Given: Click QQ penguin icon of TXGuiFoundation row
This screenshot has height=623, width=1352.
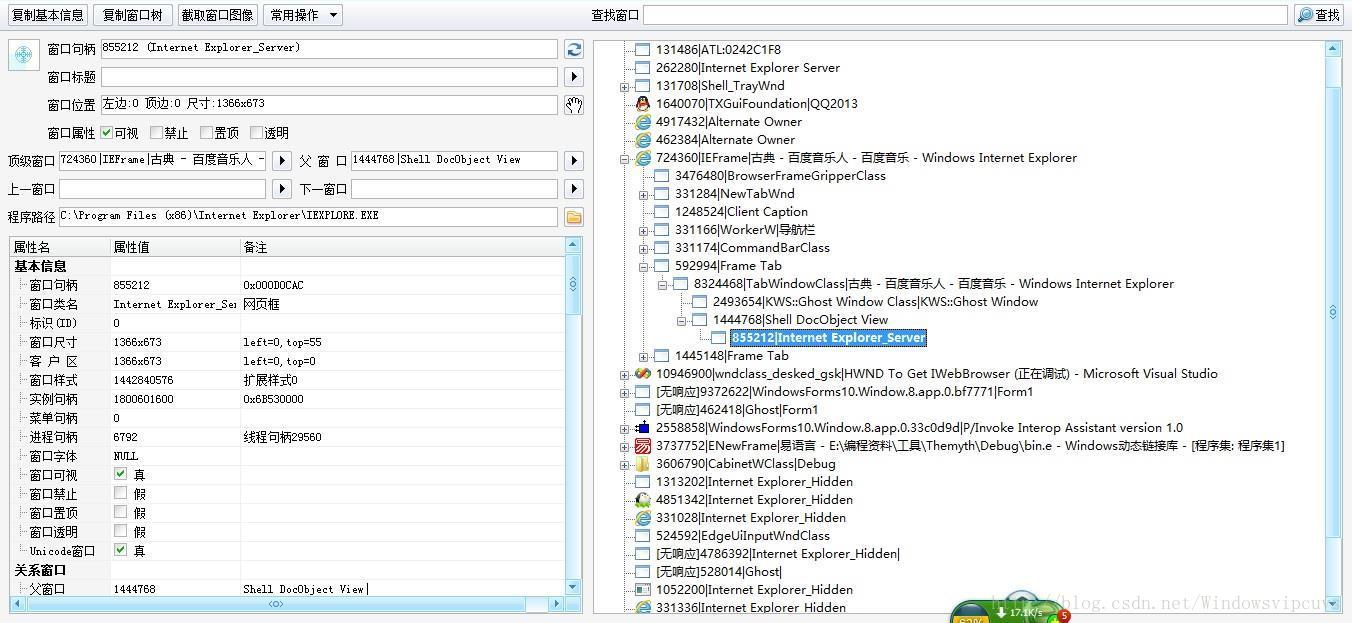Looking at the screenshot, I should (643, 104).
